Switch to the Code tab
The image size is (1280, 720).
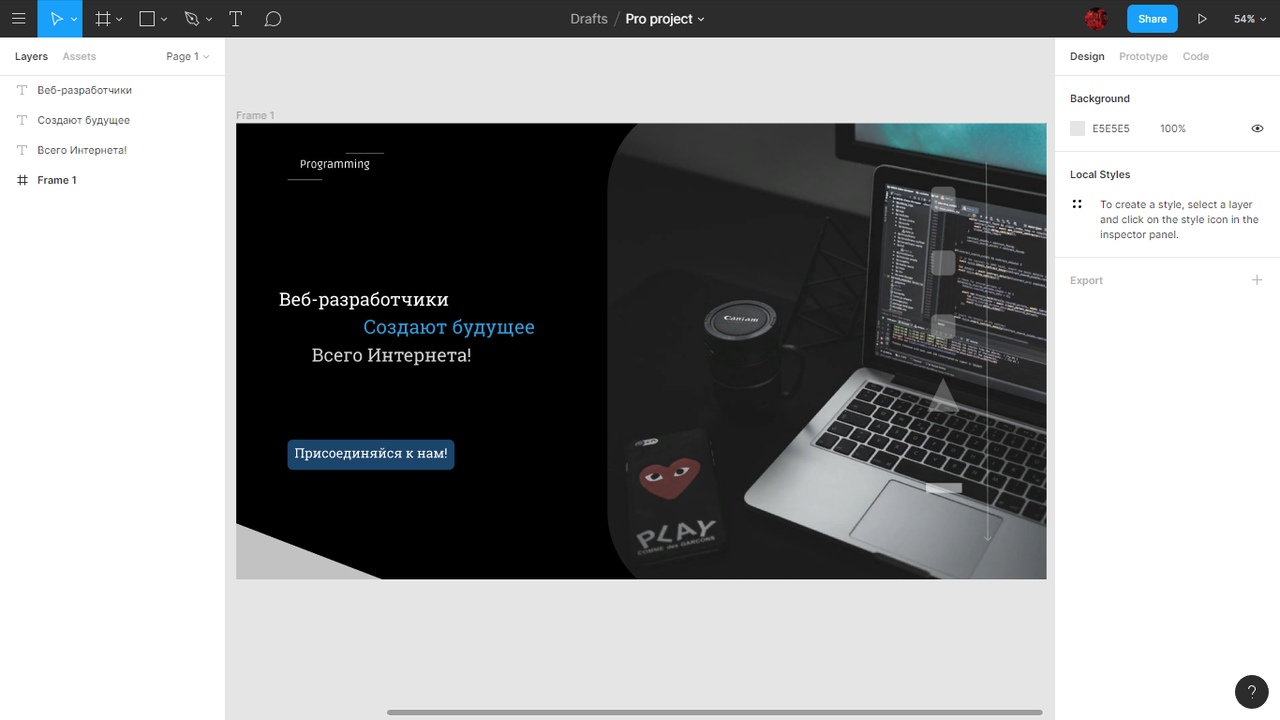[1195, 57]
